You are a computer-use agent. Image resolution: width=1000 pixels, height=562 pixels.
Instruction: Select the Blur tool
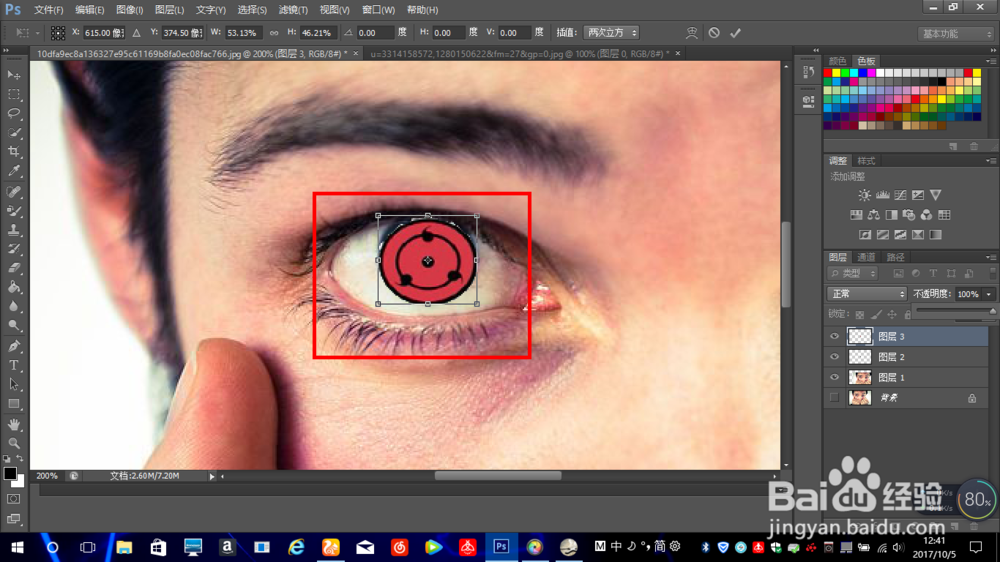coord(14,306)
